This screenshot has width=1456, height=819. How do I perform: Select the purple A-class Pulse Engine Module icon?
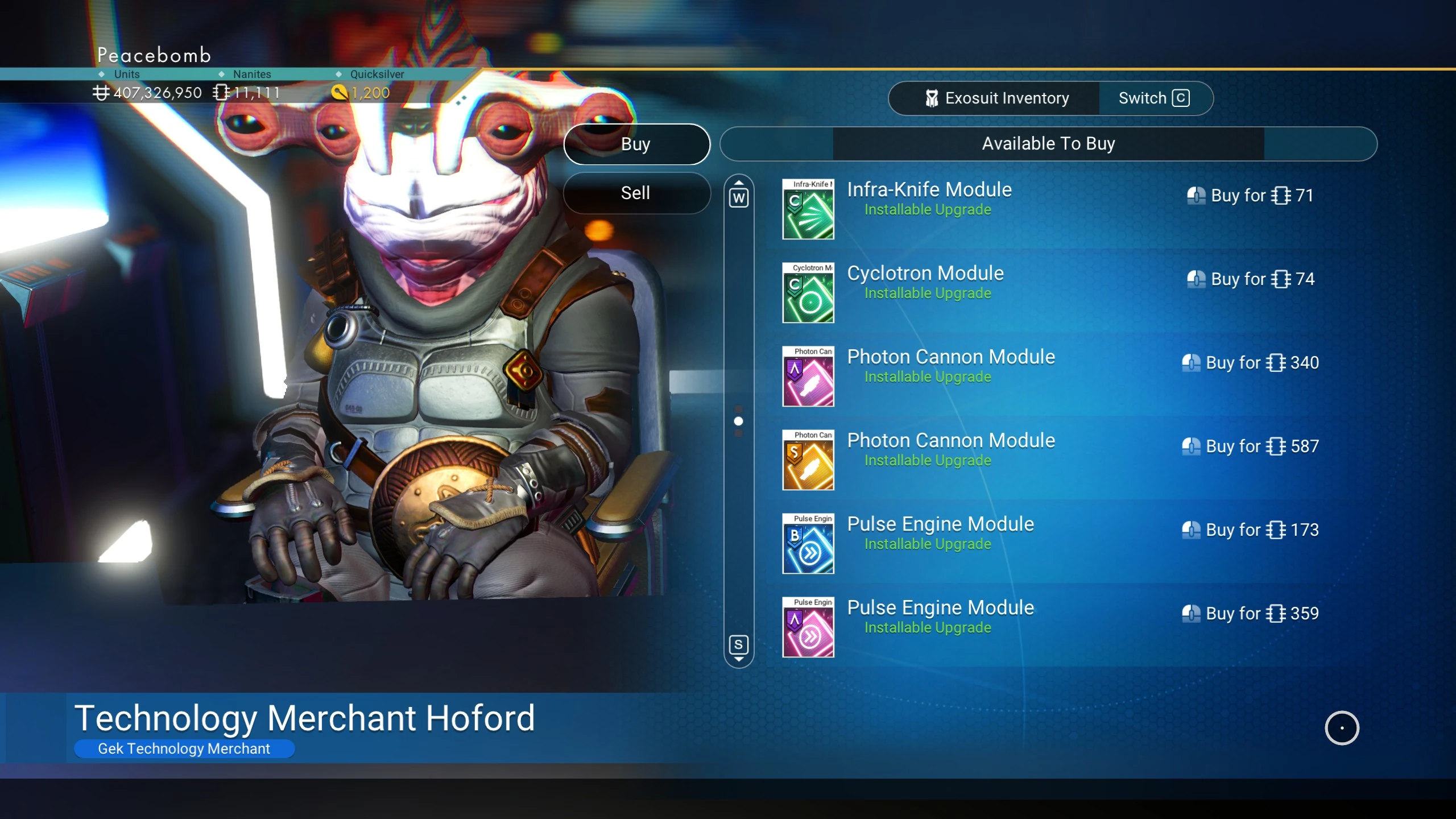[x=808, y=627]
